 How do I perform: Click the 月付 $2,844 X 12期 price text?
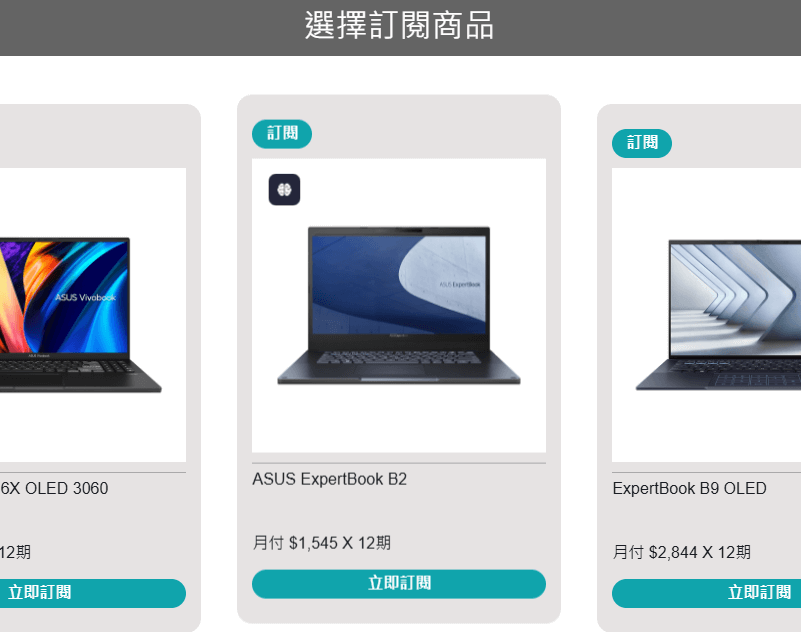[x=681, y=552]
